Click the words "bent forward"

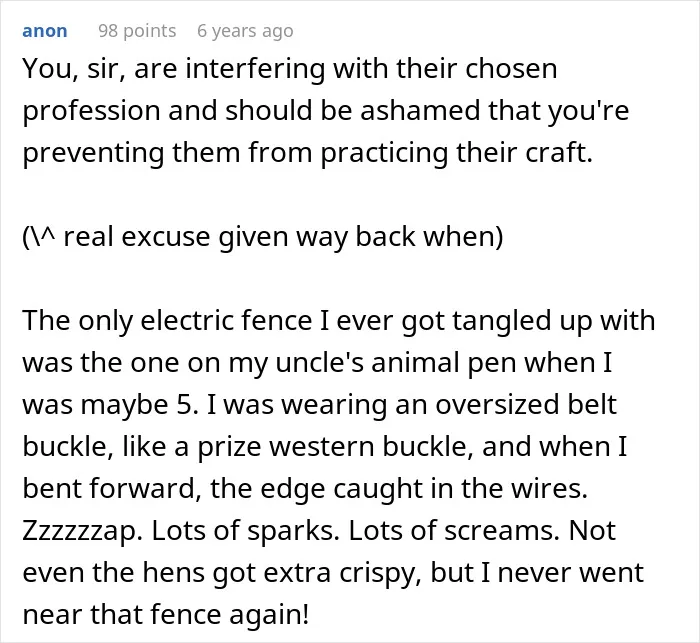pyautogui.click(x=111, y=488)
